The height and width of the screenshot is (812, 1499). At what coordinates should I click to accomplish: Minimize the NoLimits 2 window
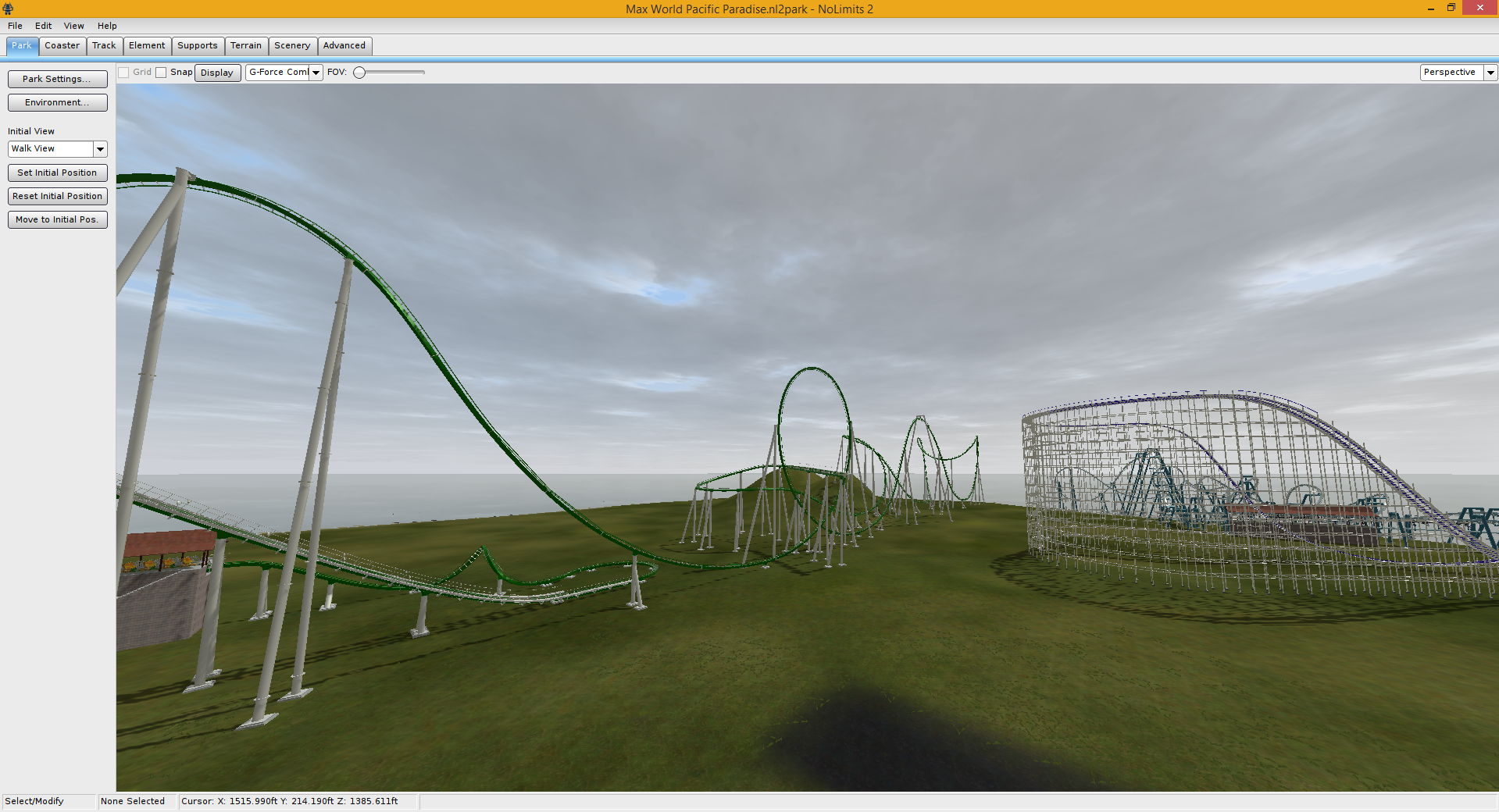coord(1430,9)
